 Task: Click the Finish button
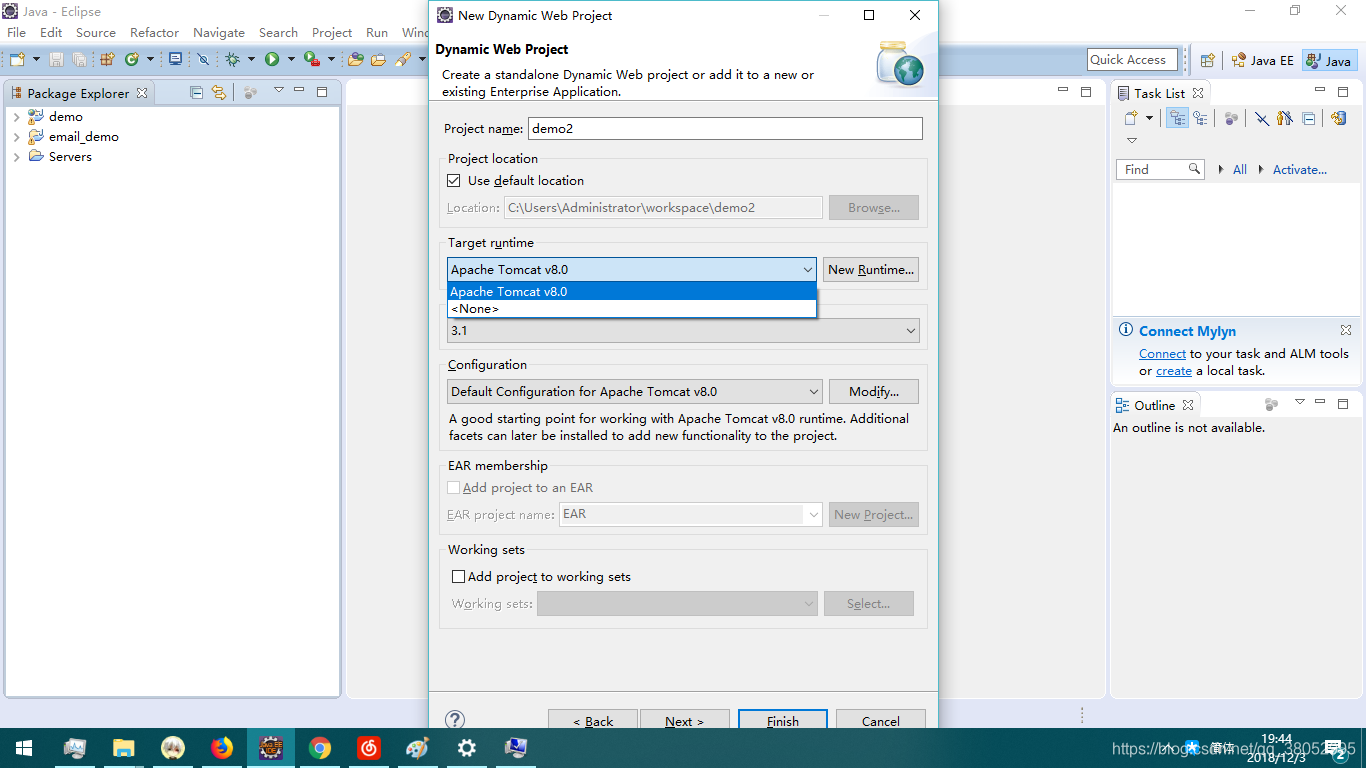(783, 721)
